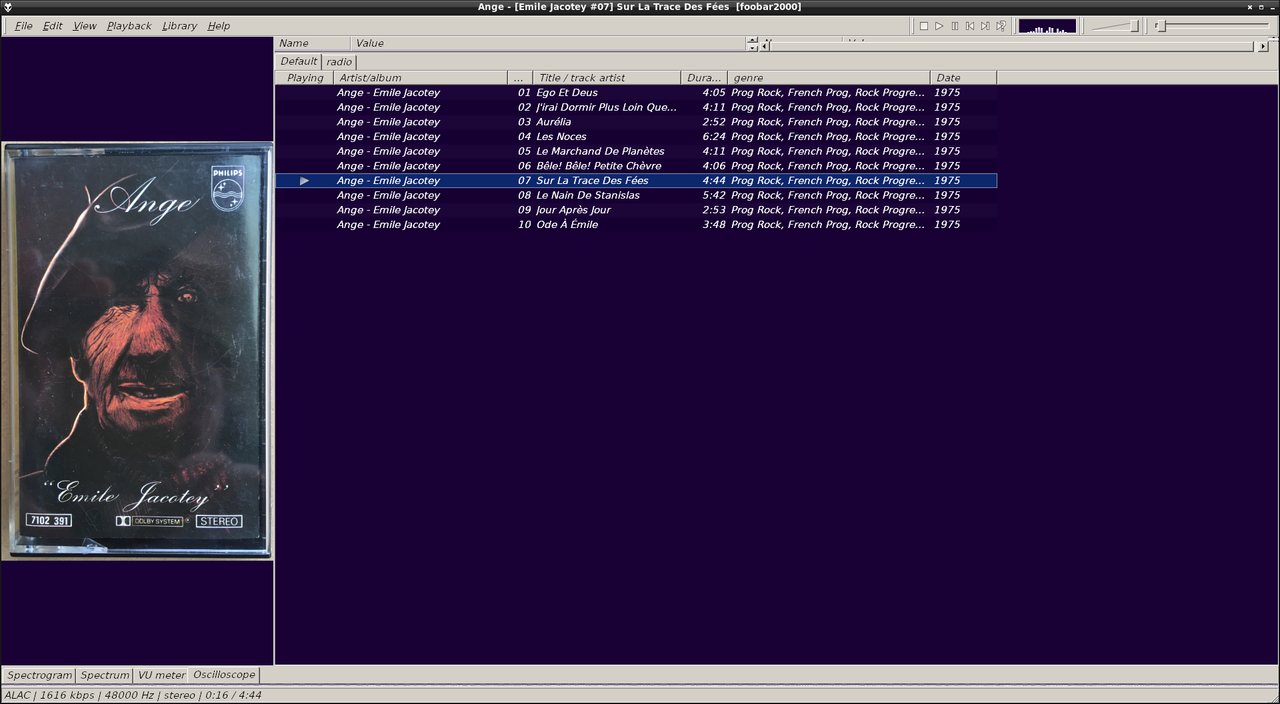Click the spectrum visualization in toolbar
Viewport: 1280px width, 704px height.
click(x=1047, y=26)
